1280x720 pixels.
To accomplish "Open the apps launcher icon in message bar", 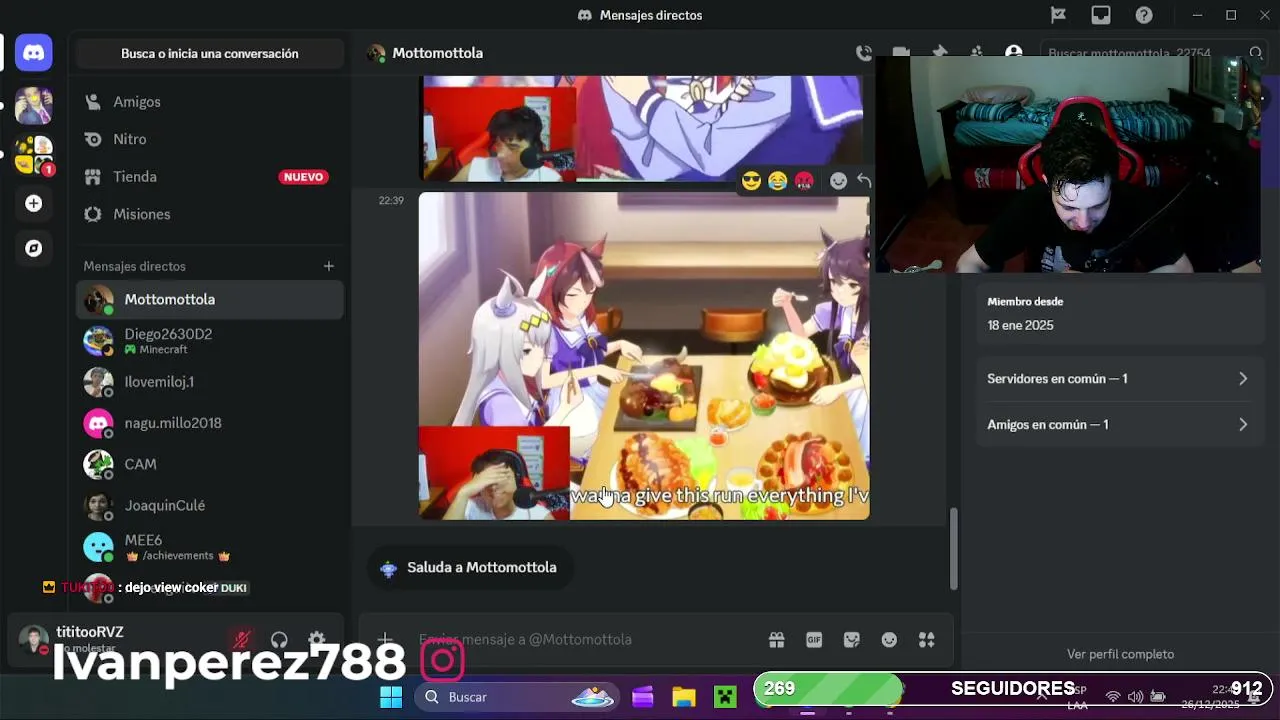I will pos(927,640).
